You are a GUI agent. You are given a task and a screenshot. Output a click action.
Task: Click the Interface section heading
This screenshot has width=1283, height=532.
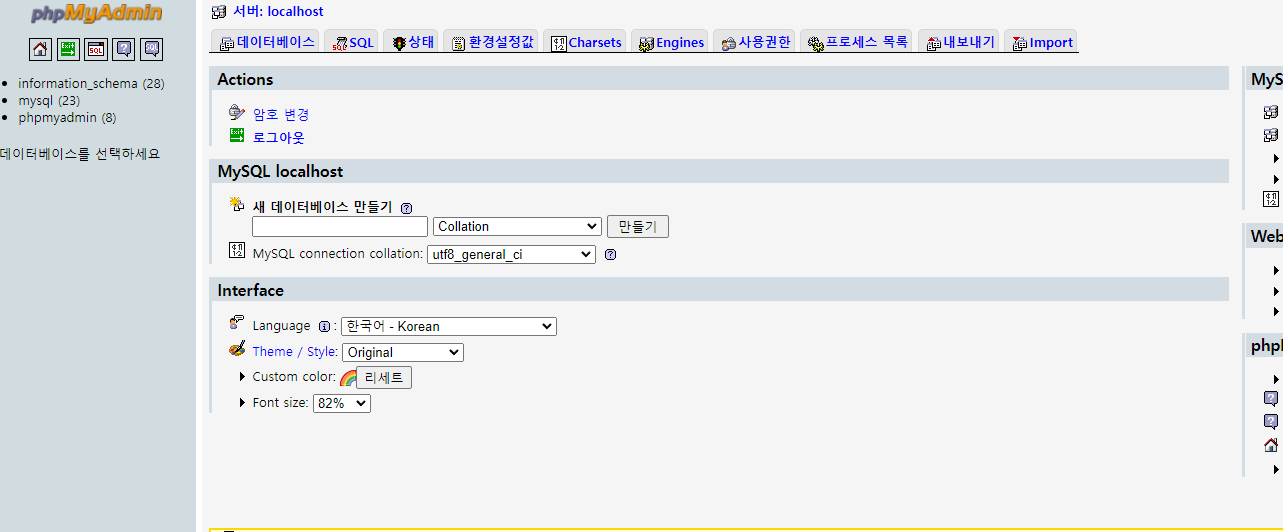point(251,290)
